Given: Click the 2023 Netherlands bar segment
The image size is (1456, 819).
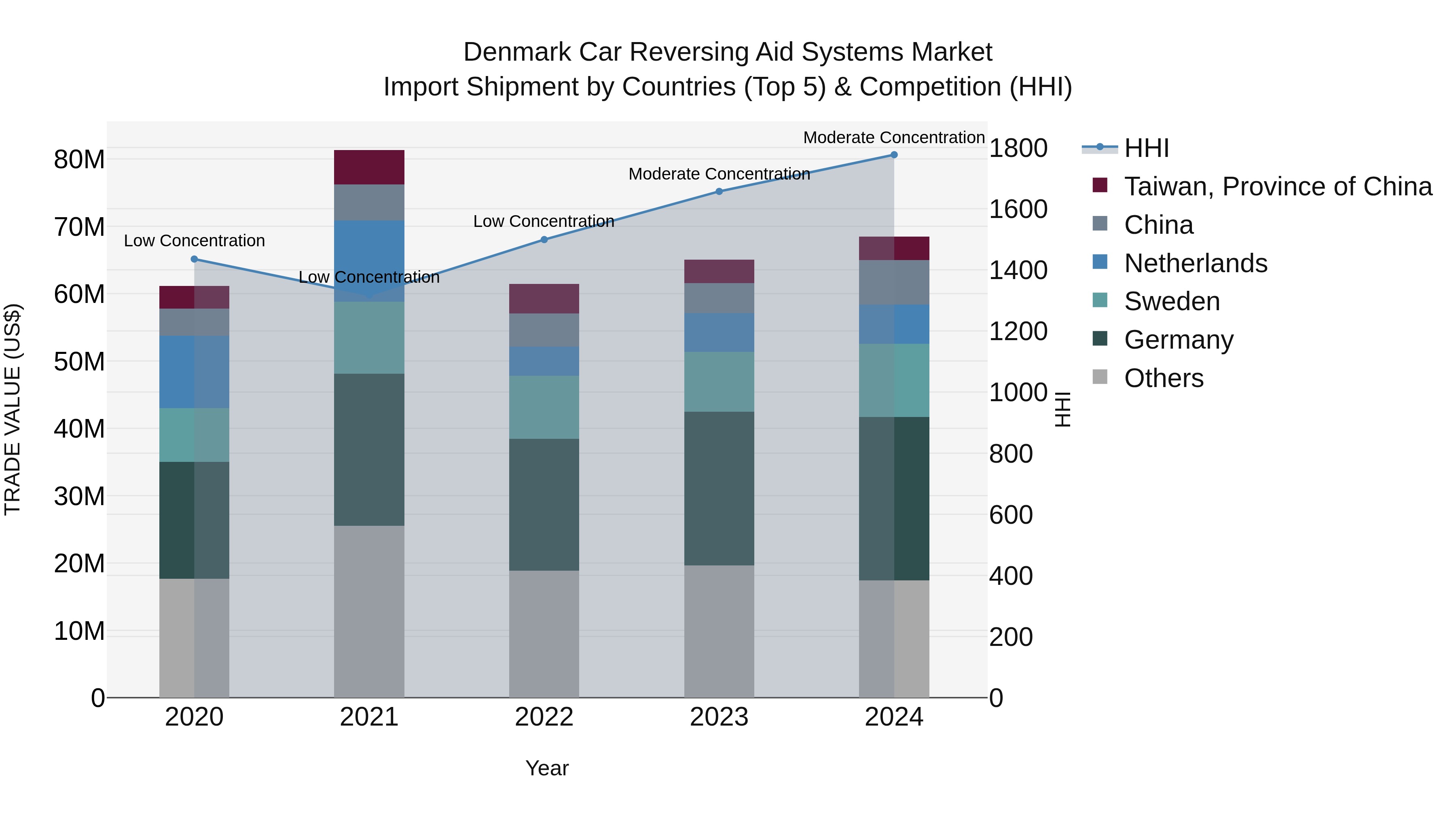Looking at the screenshot, I should (719, 333).
